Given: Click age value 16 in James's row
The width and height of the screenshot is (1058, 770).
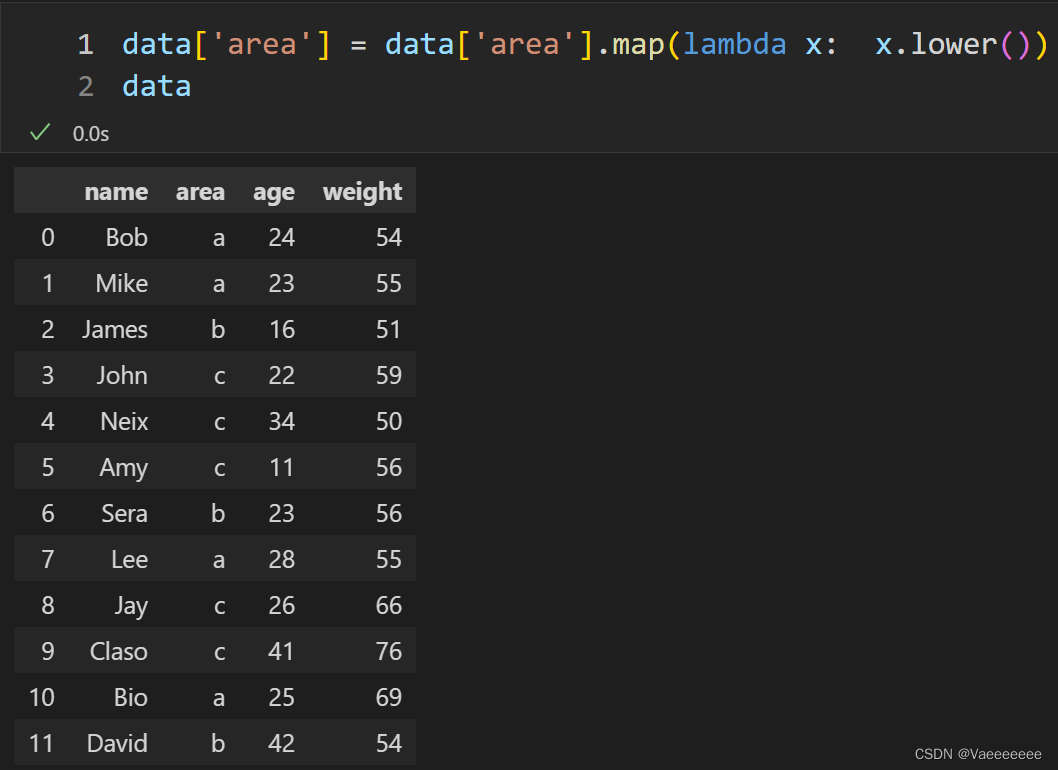Looking at the screenshot, I should (282, 329).
